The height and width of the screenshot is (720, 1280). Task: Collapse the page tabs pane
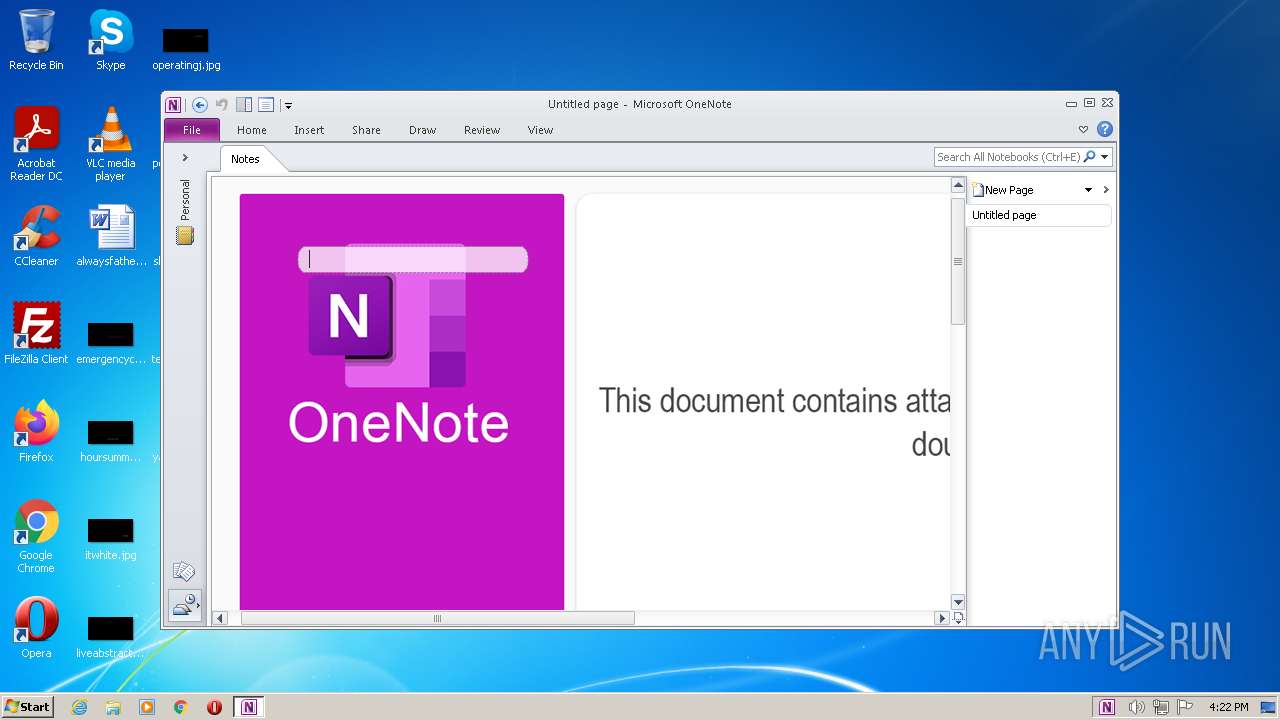(x=1105, y=190)
